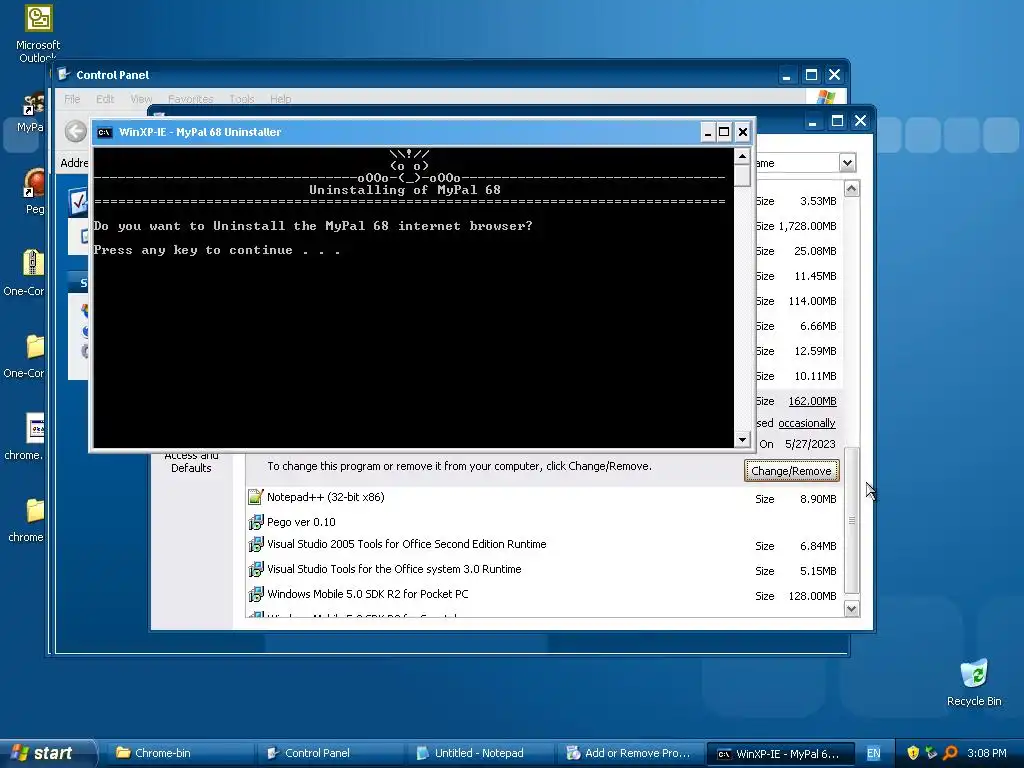Click program list scrollbar up arrow
1024x768 pixels.
pos(851,189)
